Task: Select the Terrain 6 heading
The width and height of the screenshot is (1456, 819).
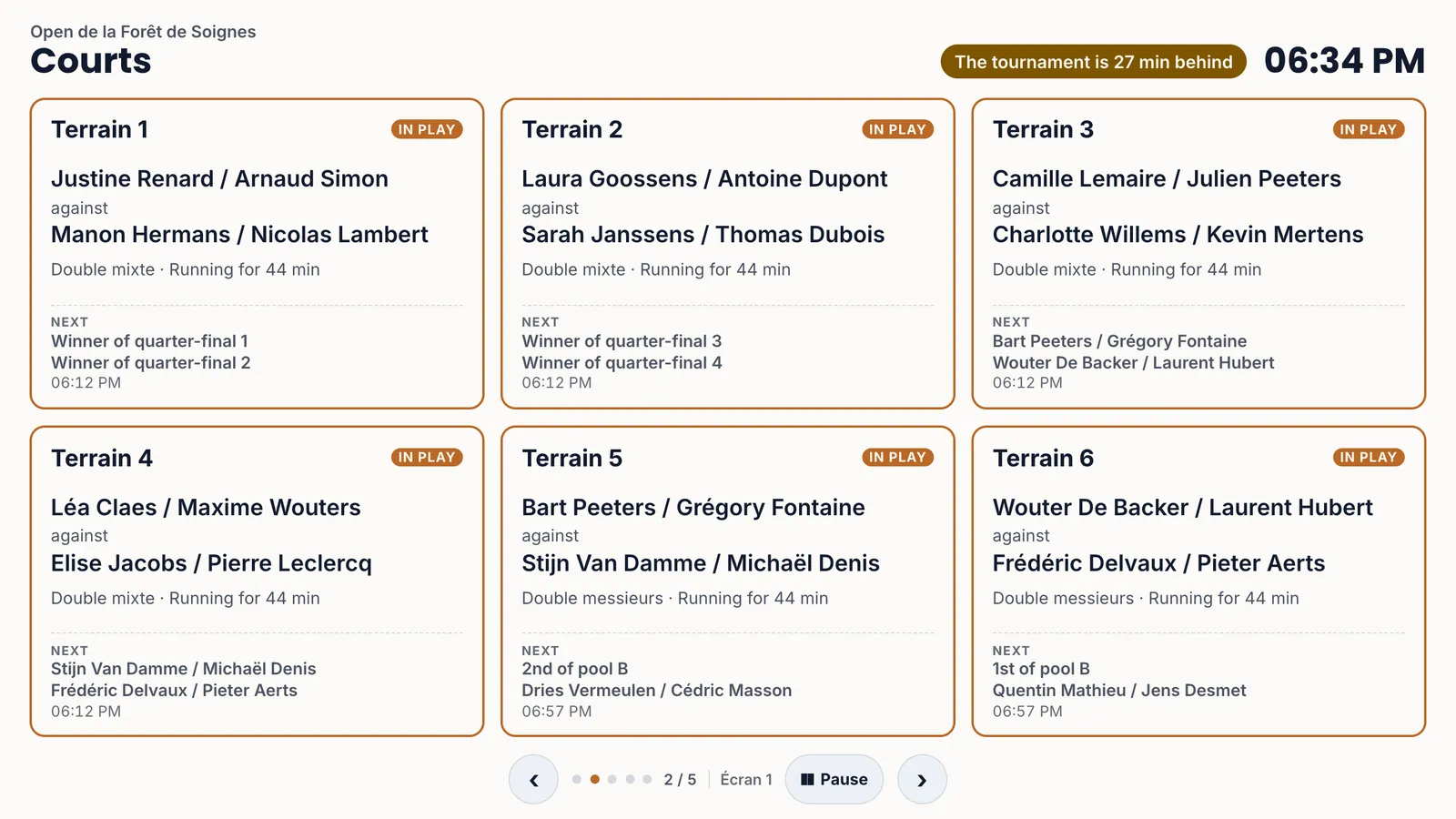Action: (1043, 458)
